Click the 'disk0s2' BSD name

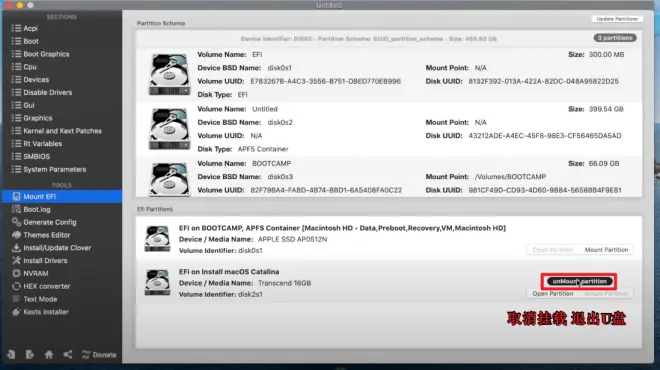tap(280, 122)
